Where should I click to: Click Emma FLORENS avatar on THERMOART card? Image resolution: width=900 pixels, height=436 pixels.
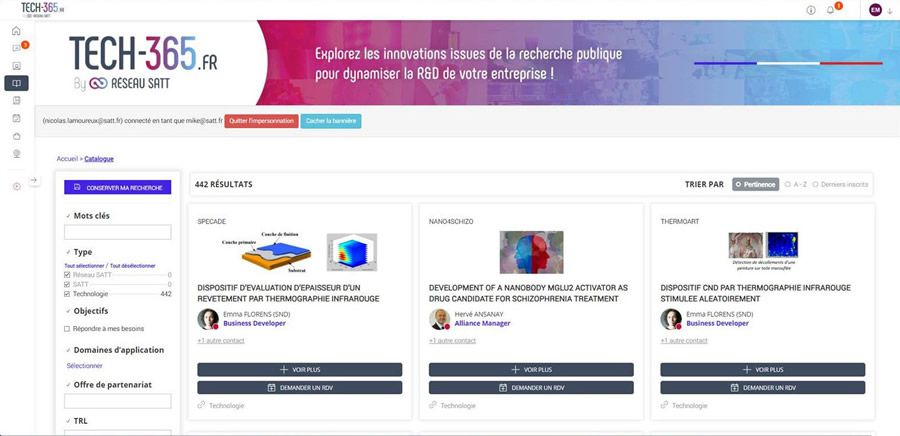[x=671, y=319]
